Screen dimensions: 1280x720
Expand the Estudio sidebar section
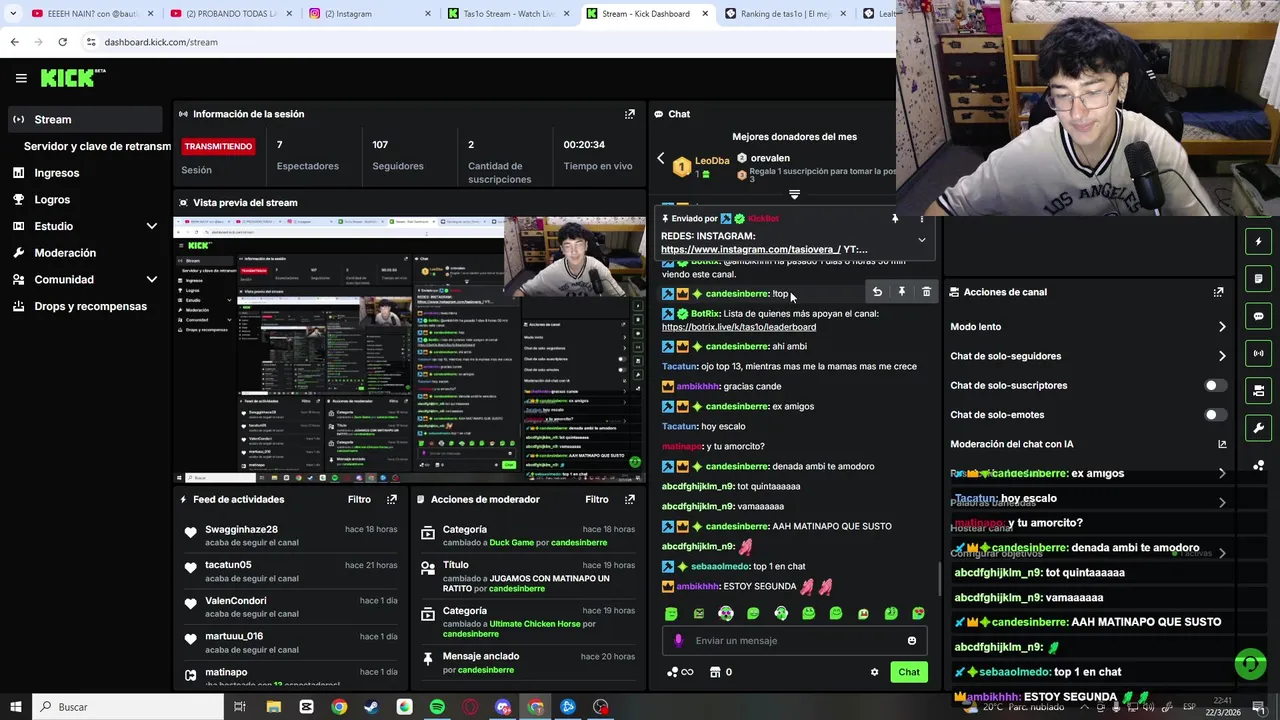[152, 226]
